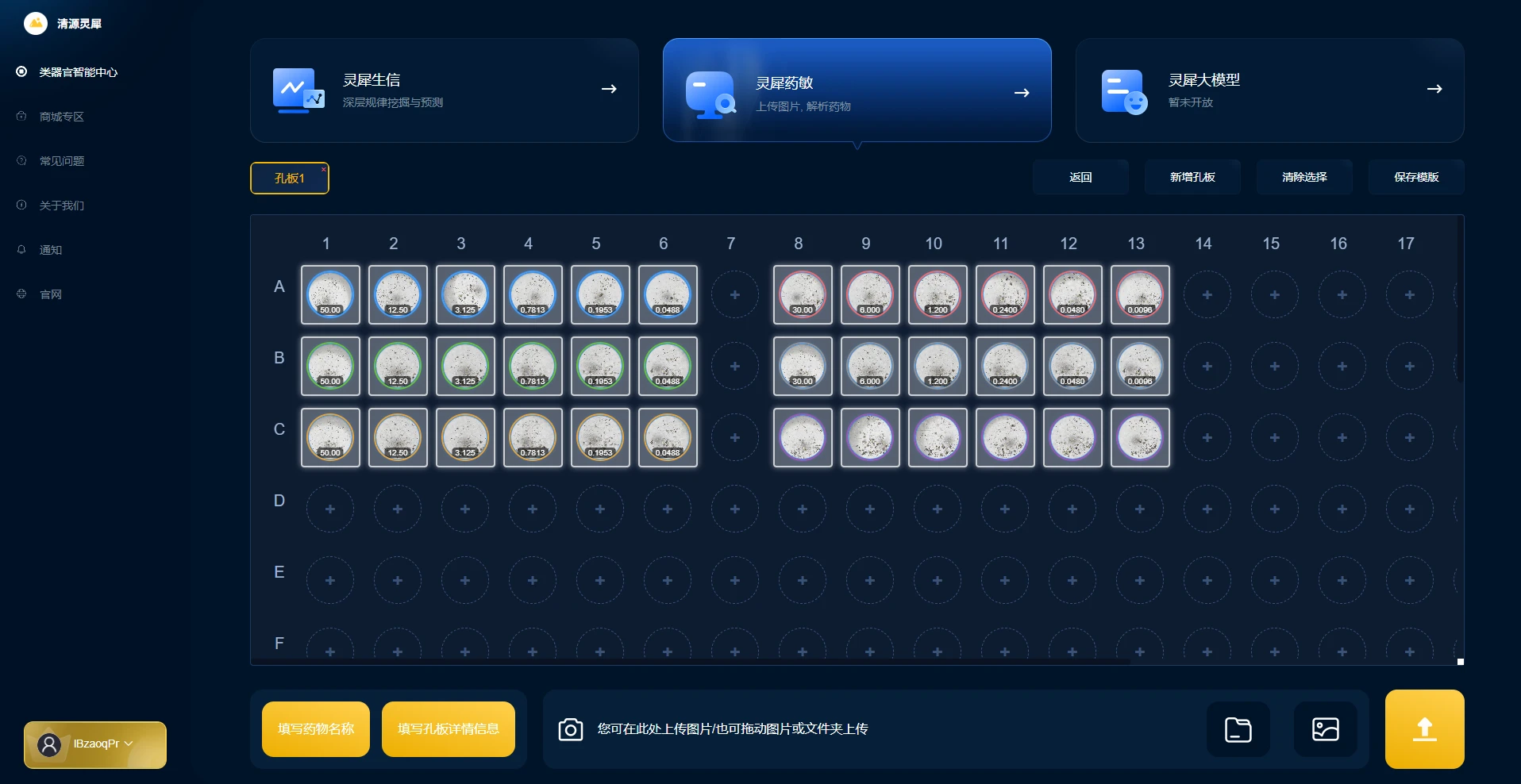The image size is (1521, 784).
Task: Click the 填写药物名称 button
Action: (316, 728)
